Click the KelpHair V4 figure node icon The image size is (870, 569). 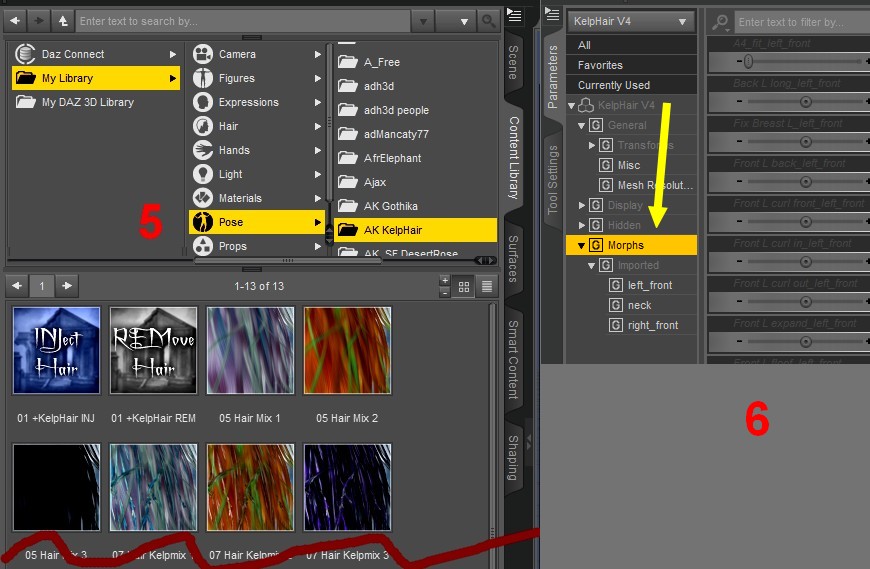586,105
